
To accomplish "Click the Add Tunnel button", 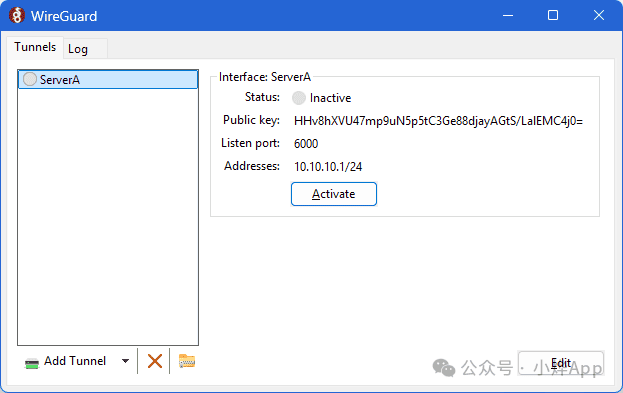I will point(66,361).
